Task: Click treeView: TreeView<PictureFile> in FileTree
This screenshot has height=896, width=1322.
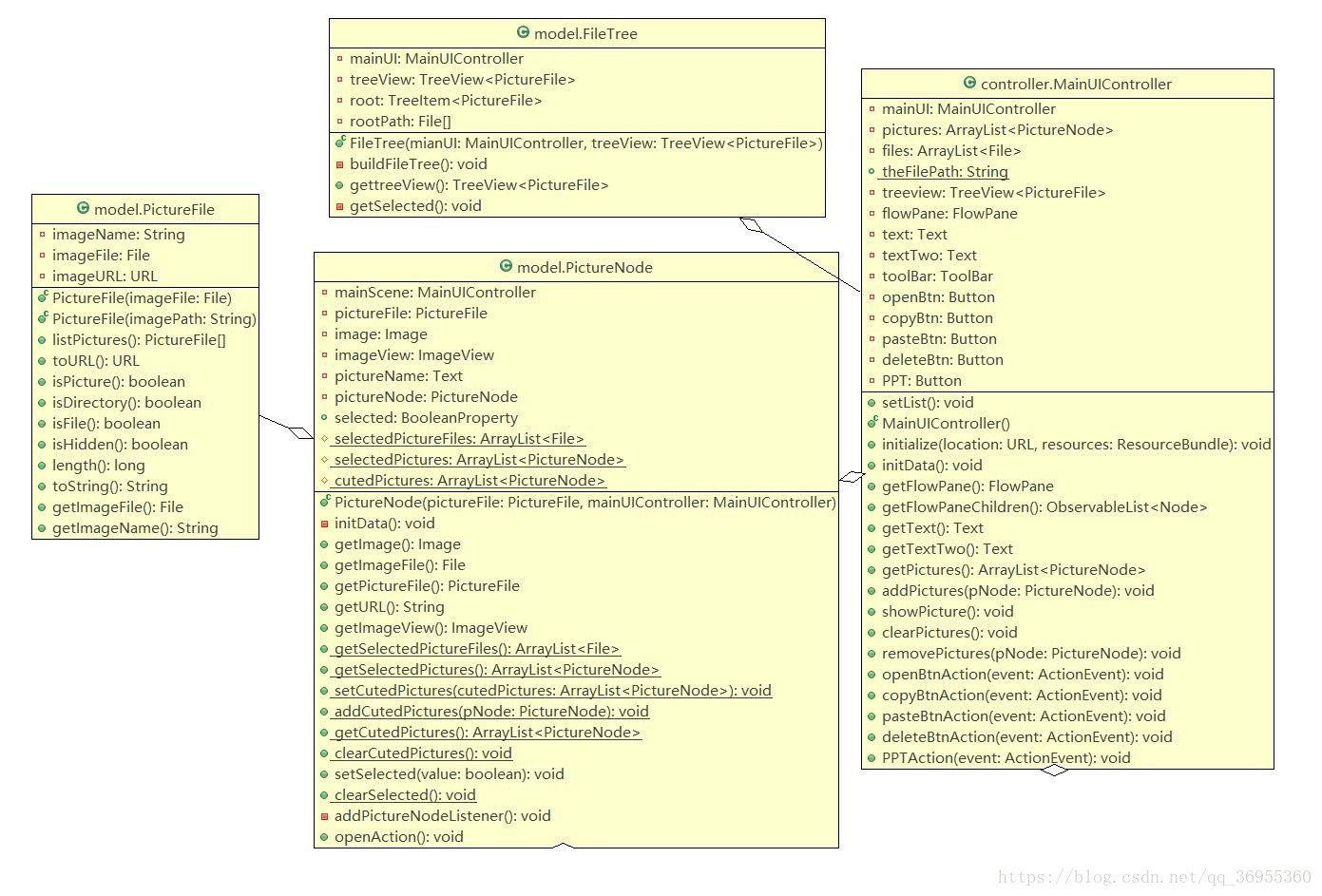Action: coord(462,80)
